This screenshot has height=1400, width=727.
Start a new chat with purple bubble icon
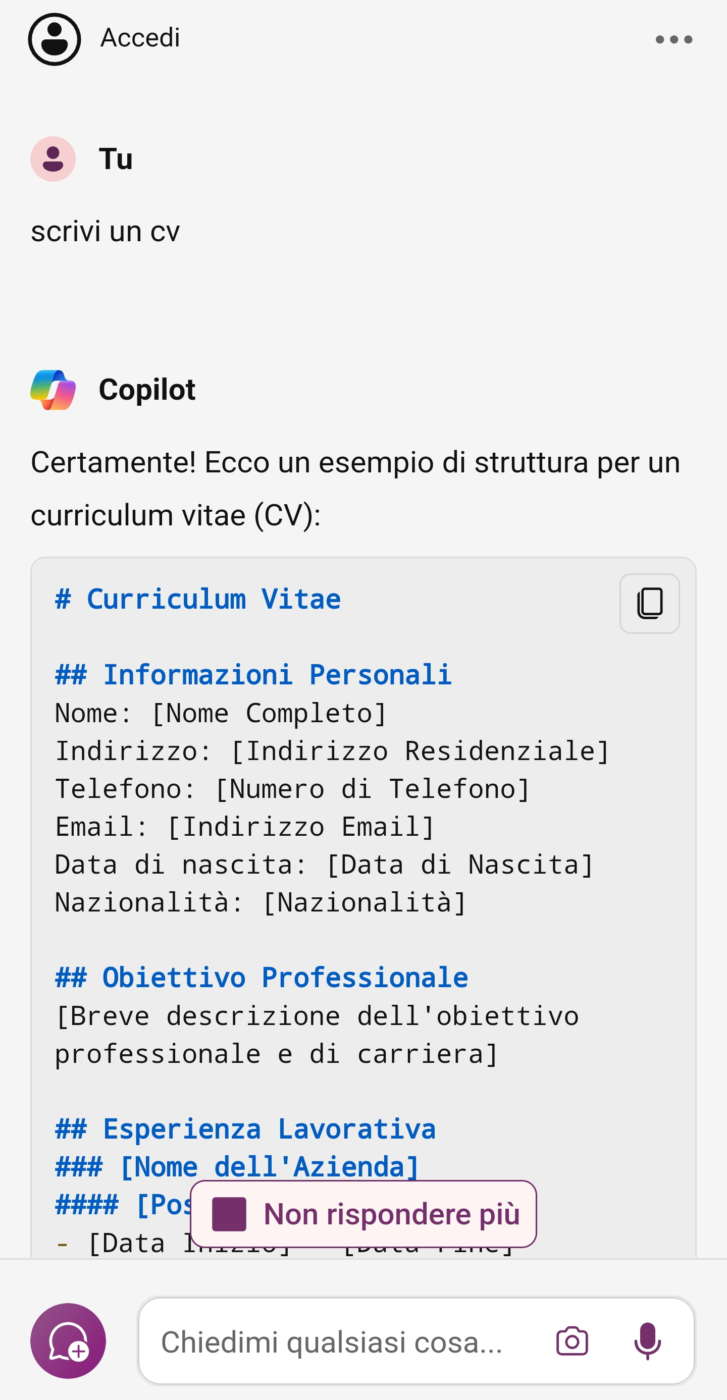pyautogui.click(x=68, y=1341)
